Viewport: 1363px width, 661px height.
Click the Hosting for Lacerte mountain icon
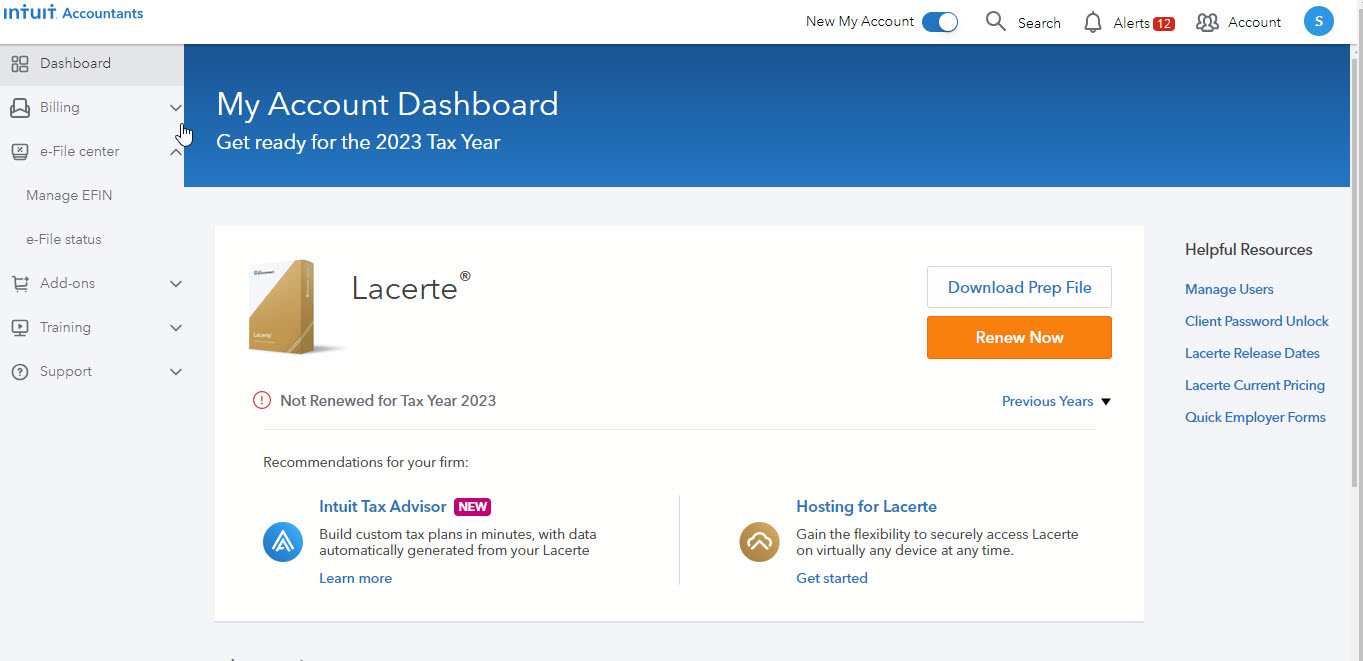point(759,541)
